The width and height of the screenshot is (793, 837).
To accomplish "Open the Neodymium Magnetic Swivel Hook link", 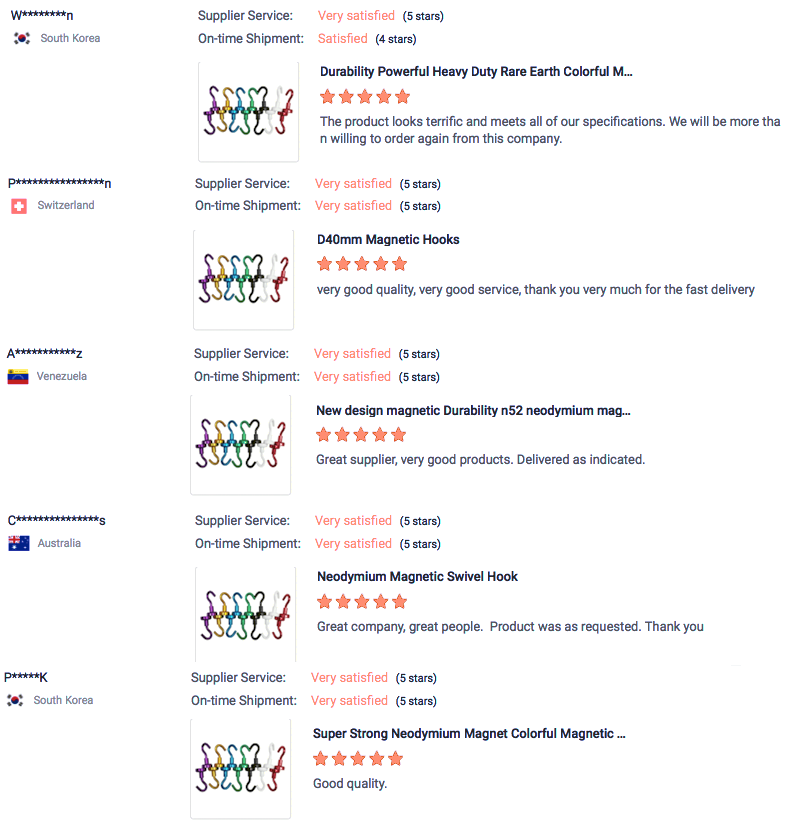I will pos(417,577).
